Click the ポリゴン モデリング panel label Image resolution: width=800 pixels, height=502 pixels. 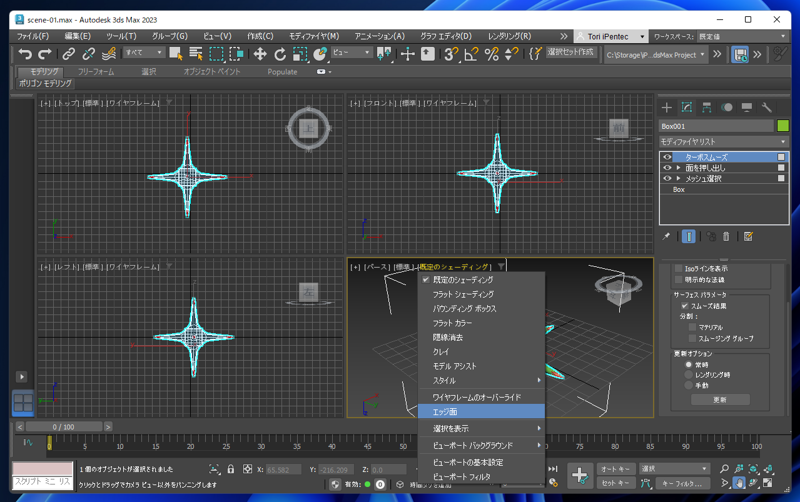(45, 83)
